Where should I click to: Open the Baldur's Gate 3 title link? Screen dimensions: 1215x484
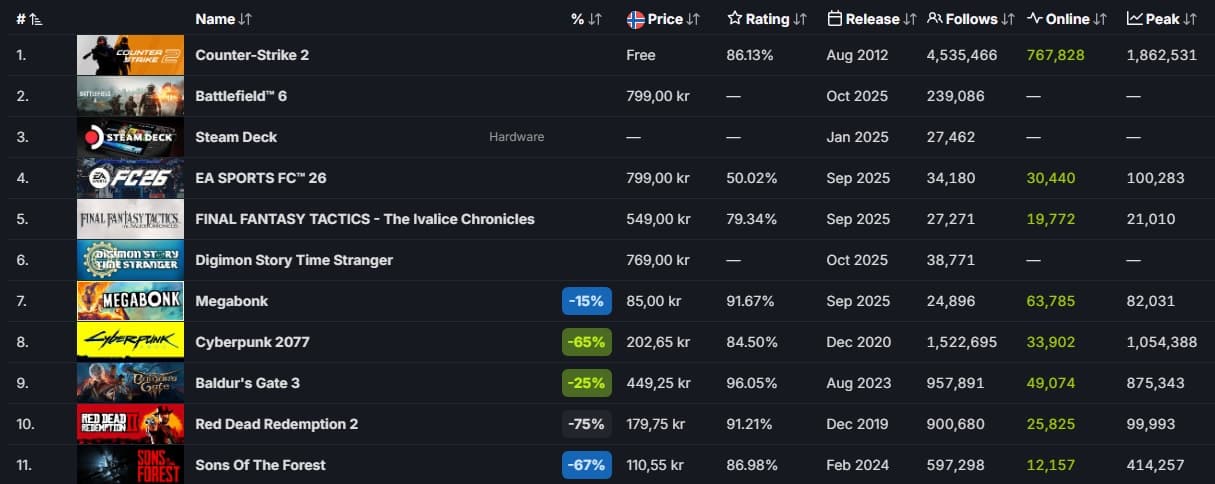point(247,383)
